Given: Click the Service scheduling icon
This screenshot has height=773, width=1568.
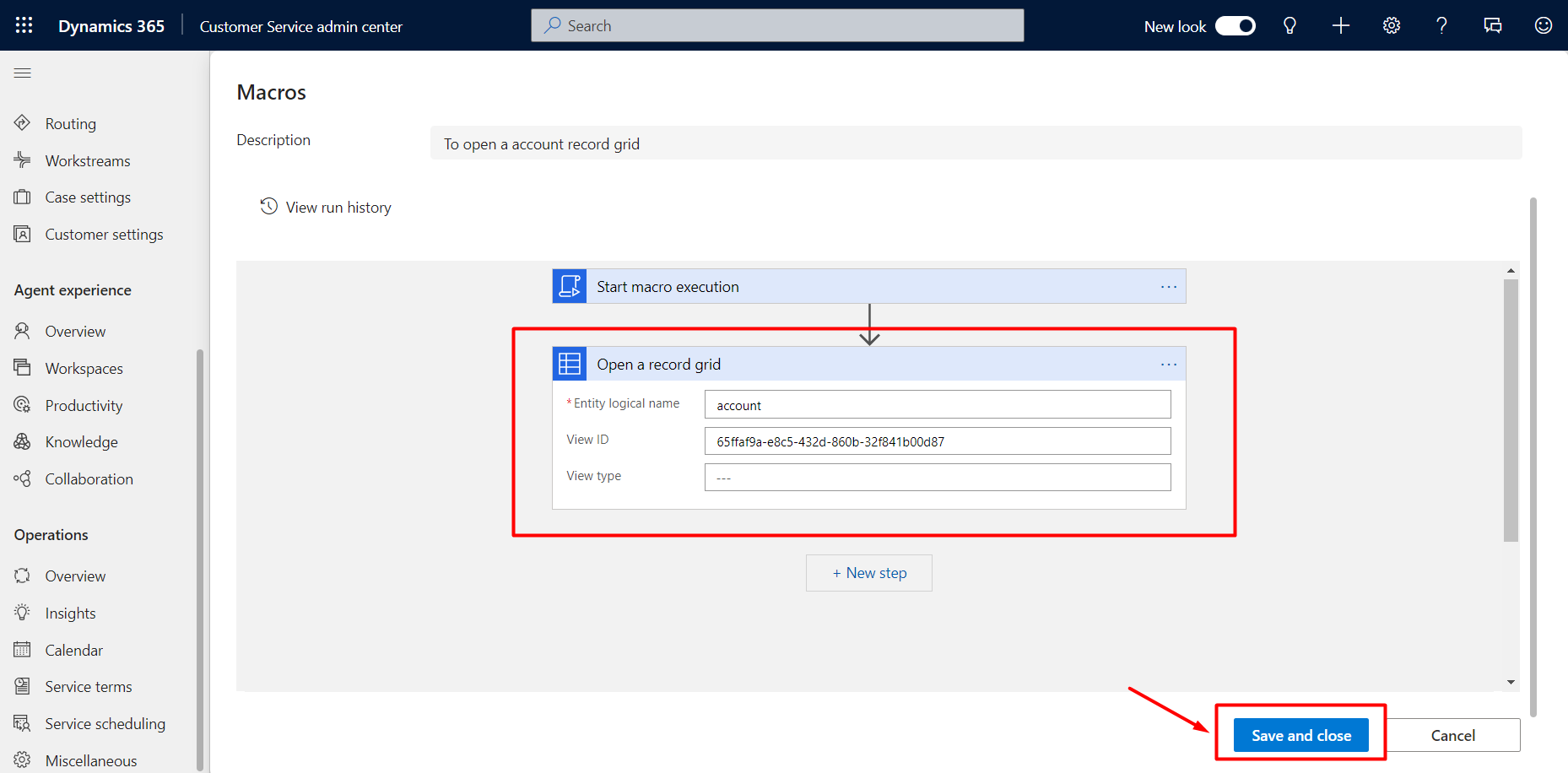Looking at the screenshot, I should click(23, 723).
